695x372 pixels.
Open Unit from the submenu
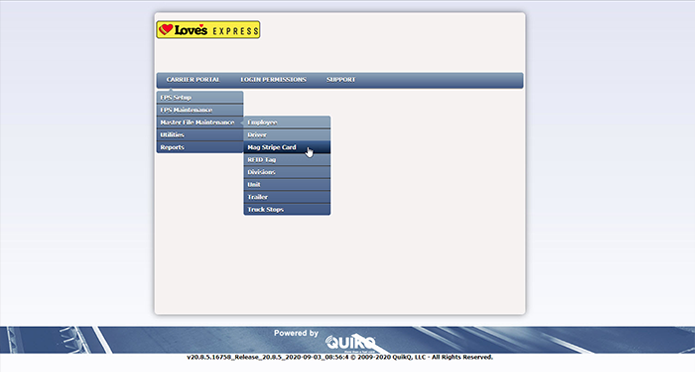pyautogui.click(x=287, y=184)
